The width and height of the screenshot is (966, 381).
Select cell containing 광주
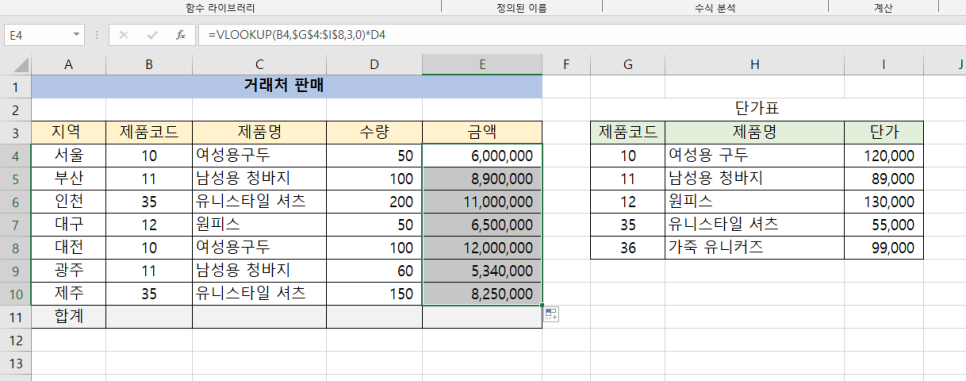[x=68, y=271]
